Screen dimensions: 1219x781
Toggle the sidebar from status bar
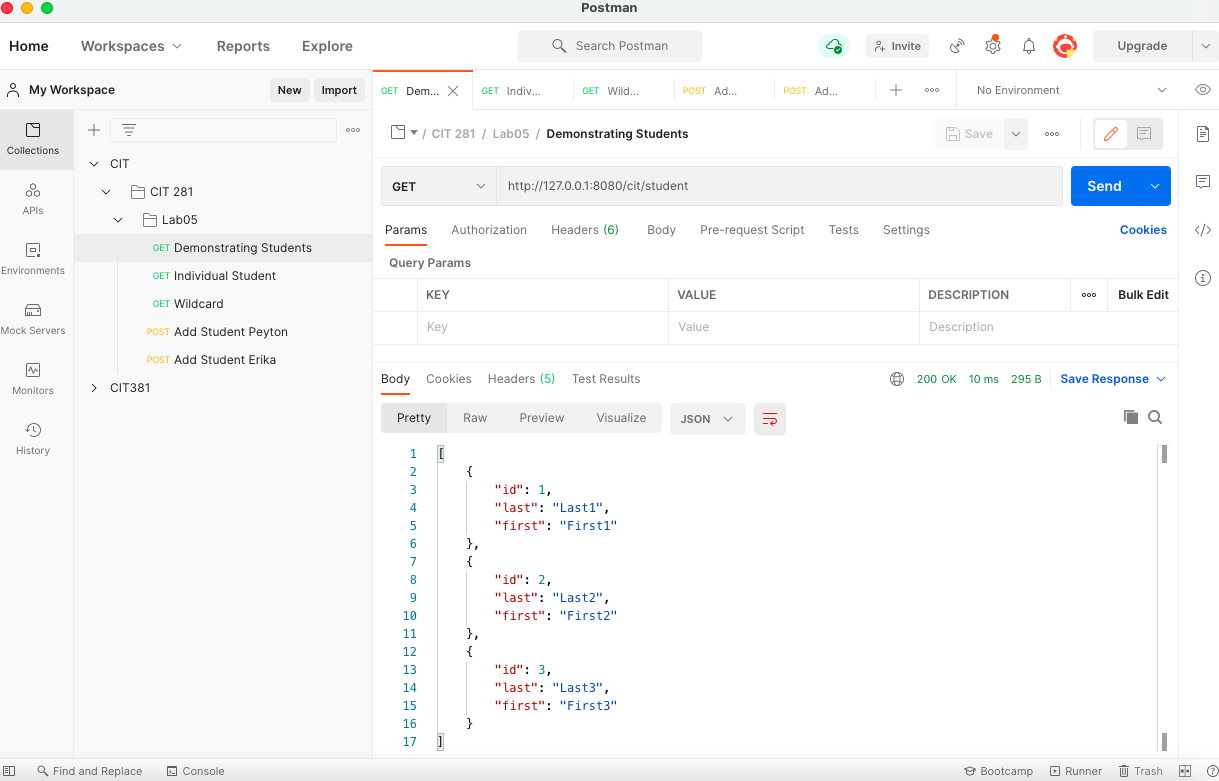click(x=10, y=771)
